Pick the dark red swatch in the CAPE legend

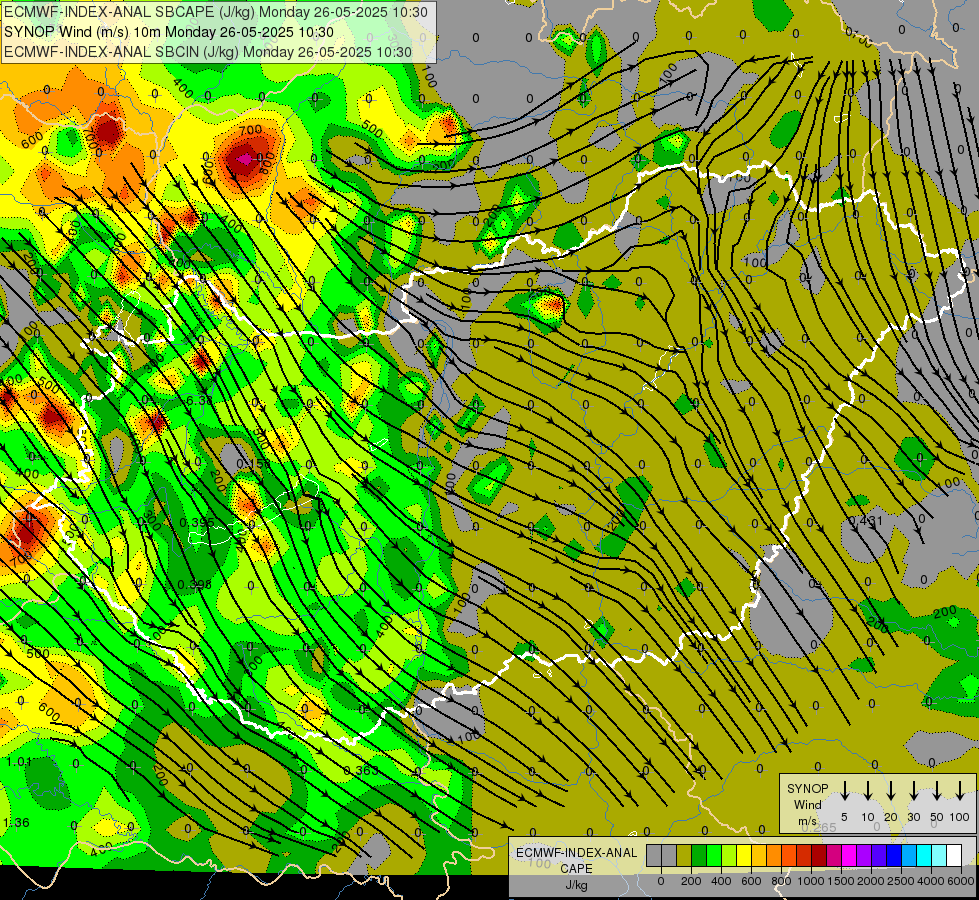[819, 855]
